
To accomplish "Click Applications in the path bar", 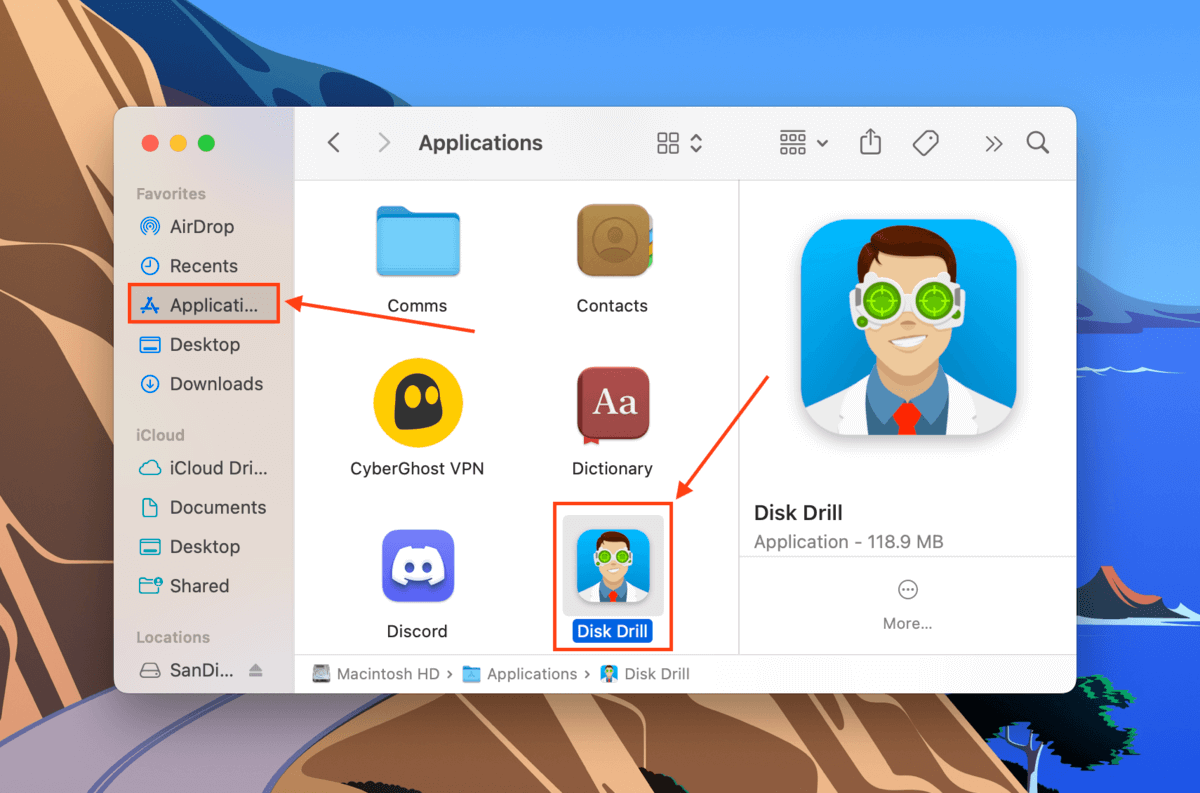I will pyautogui.click(x=520, y=674).
